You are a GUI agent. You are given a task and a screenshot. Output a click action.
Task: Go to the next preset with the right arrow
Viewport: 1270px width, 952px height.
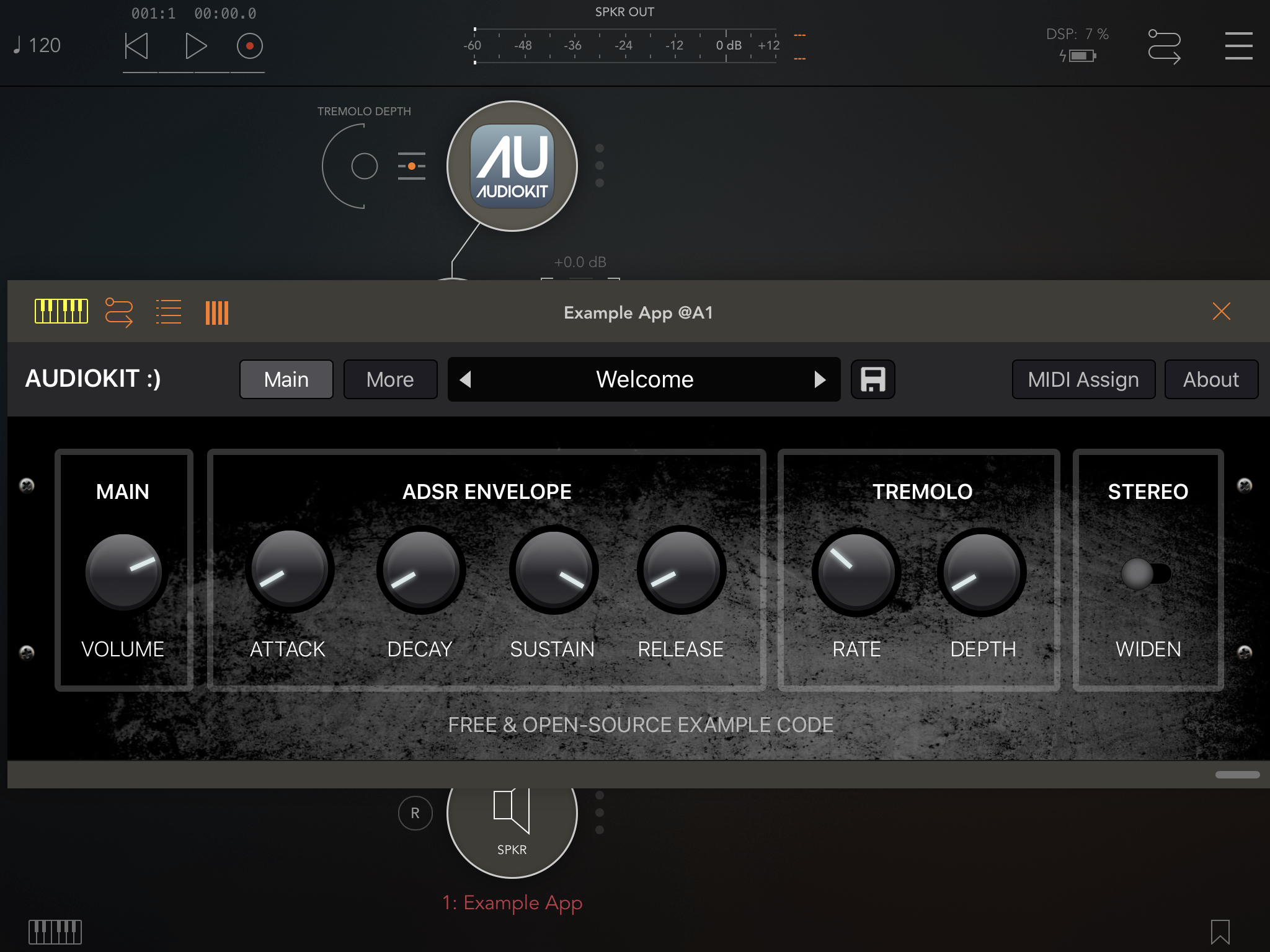pyautogui.click(x=820, y=379)
